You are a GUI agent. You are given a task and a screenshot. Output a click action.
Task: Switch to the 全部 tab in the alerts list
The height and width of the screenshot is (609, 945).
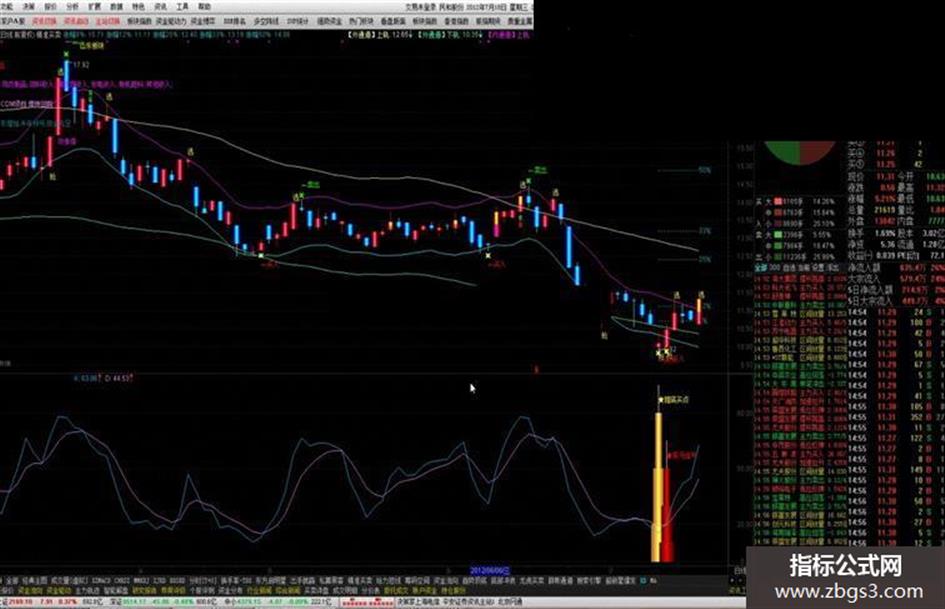761,267
